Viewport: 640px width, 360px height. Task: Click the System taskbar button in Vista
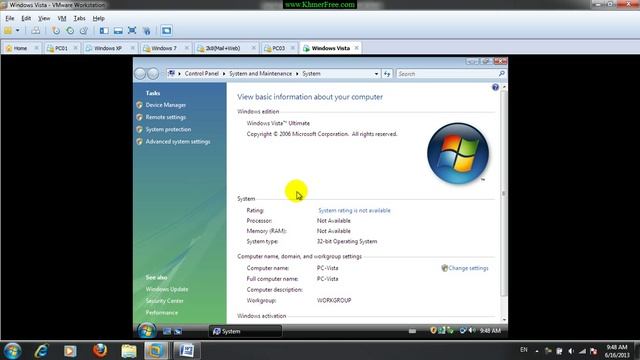[x=245, y=331]
